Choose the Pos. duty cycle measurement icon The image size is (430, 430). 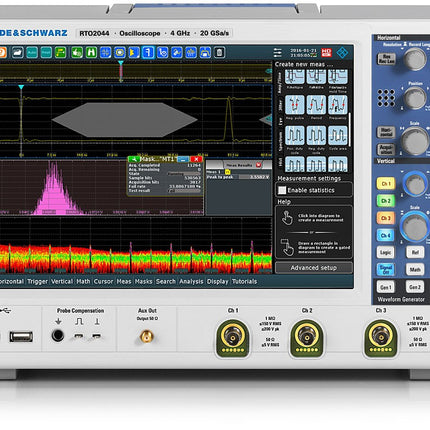tap(295, 135)
